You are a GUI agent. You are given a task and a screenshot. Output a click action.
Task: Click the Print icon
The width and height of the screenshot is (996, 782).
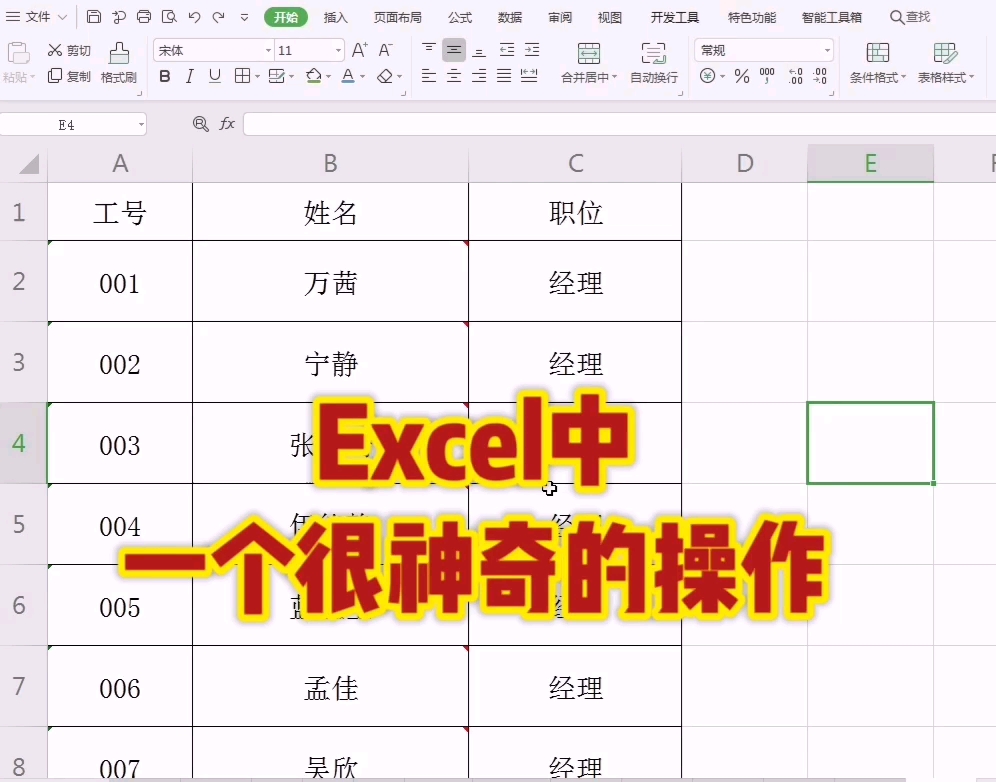pos(144,17)
